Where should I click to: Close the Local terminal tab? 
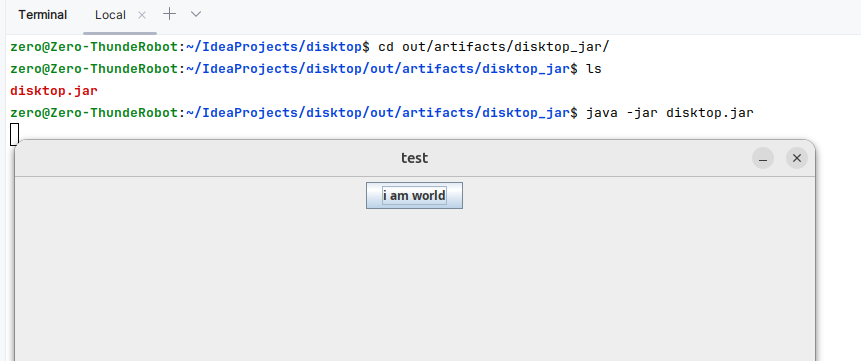coord(142,15)
